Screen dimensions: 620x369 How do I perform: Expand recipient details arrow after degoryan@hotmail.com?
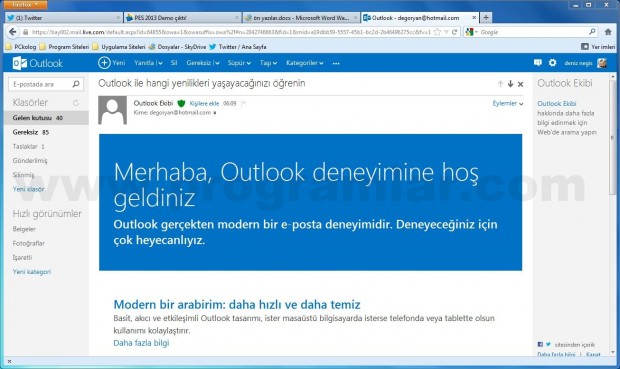(x=215, y=113)
